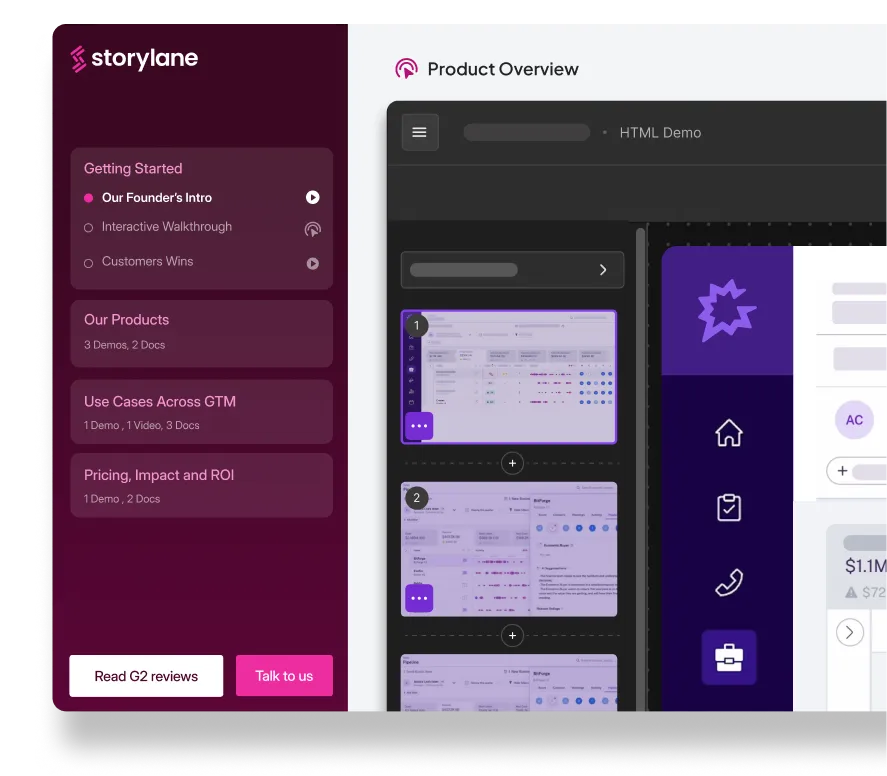The image size is (887, 776).
Task: Select the Customers Wins radio circle
Action: [x=88, y=264]
